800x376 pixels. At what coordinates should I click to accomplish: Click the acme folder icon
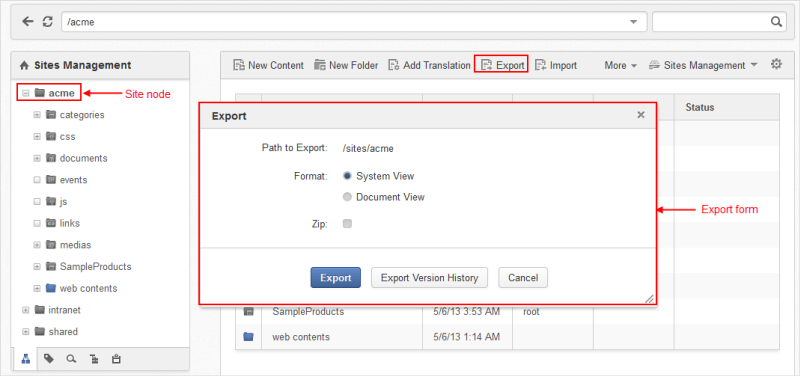pyautogui.click(x=39, y=93)
